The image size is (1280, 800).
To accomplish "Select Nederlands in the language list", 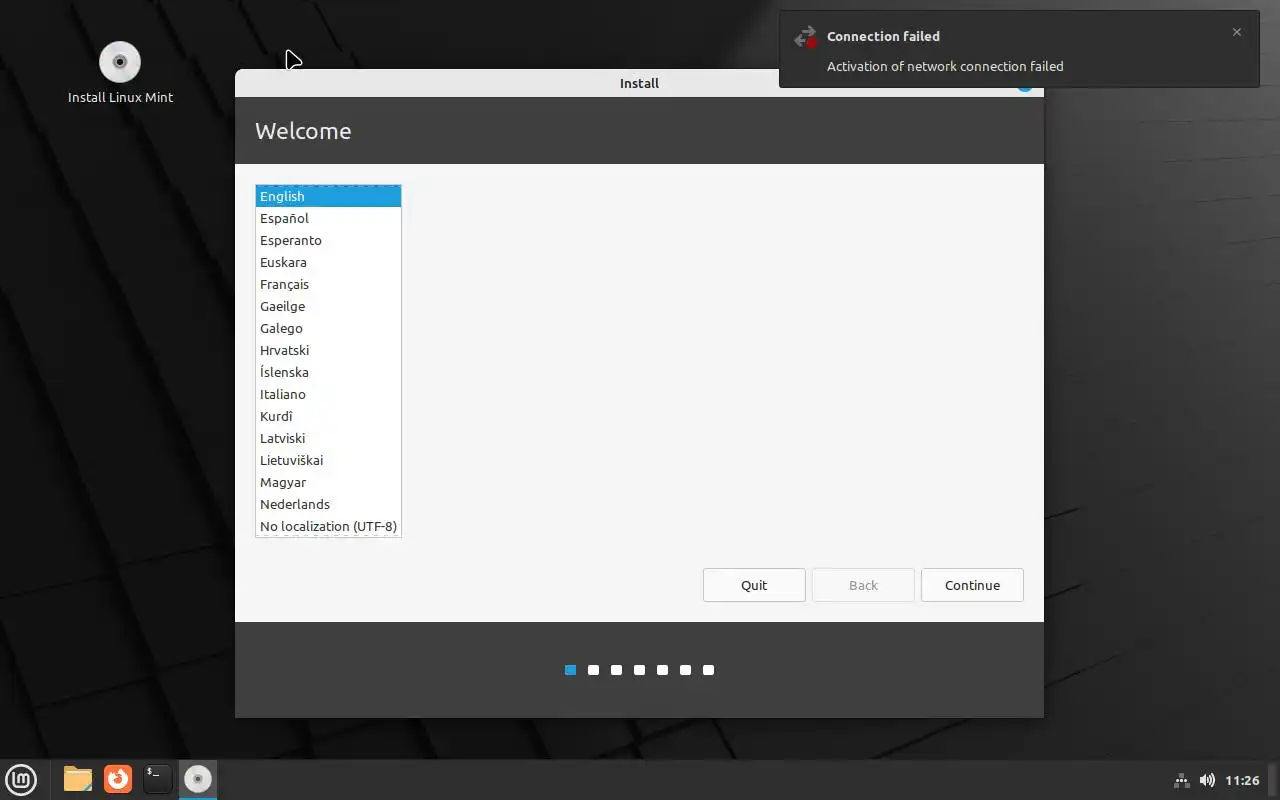I will 328,504.
